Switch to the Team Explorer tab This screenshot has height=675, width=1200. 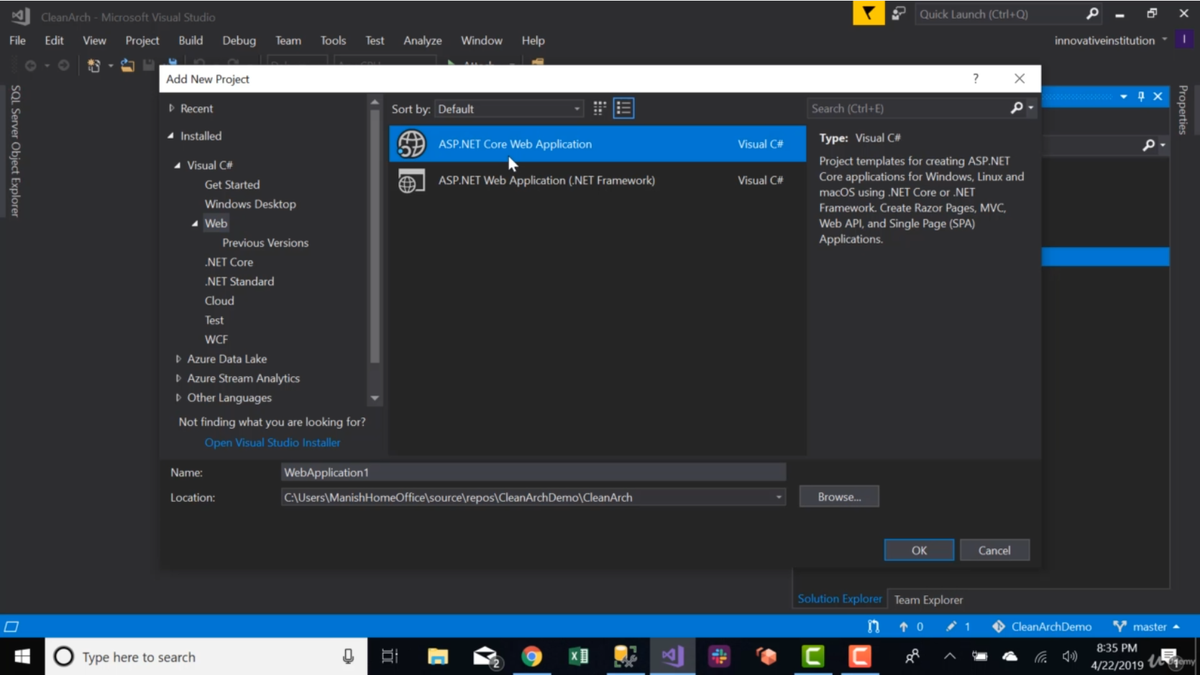[x=928, y=600]
